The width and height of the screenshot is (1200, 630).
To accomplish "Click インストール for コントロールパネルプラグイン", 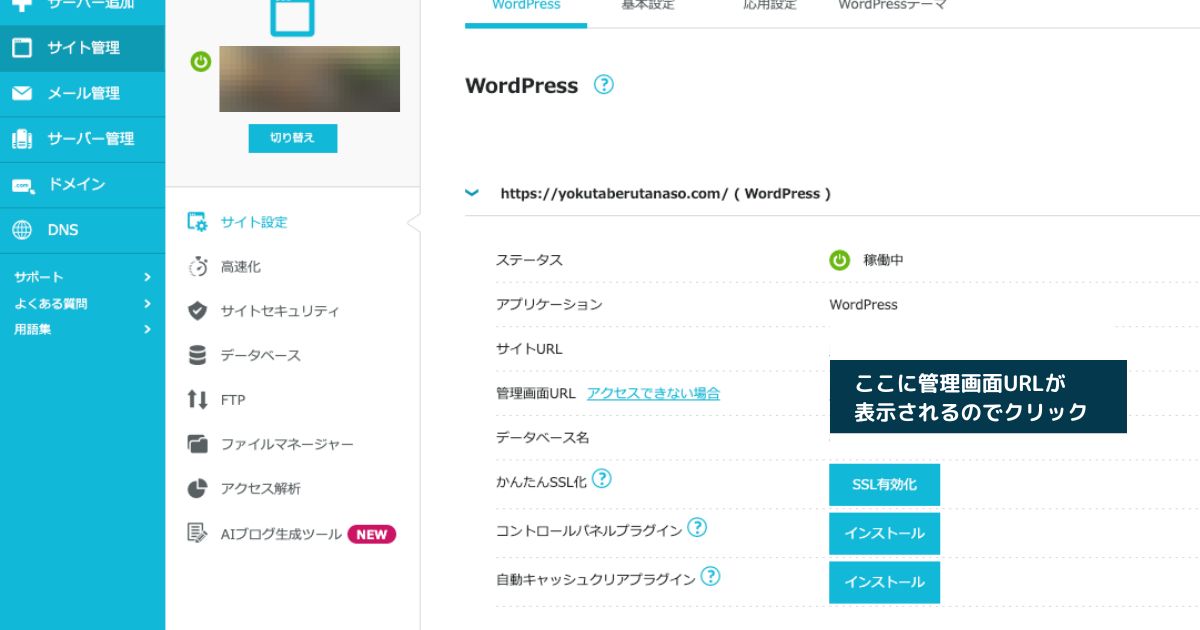I will (x=884, y=533).
